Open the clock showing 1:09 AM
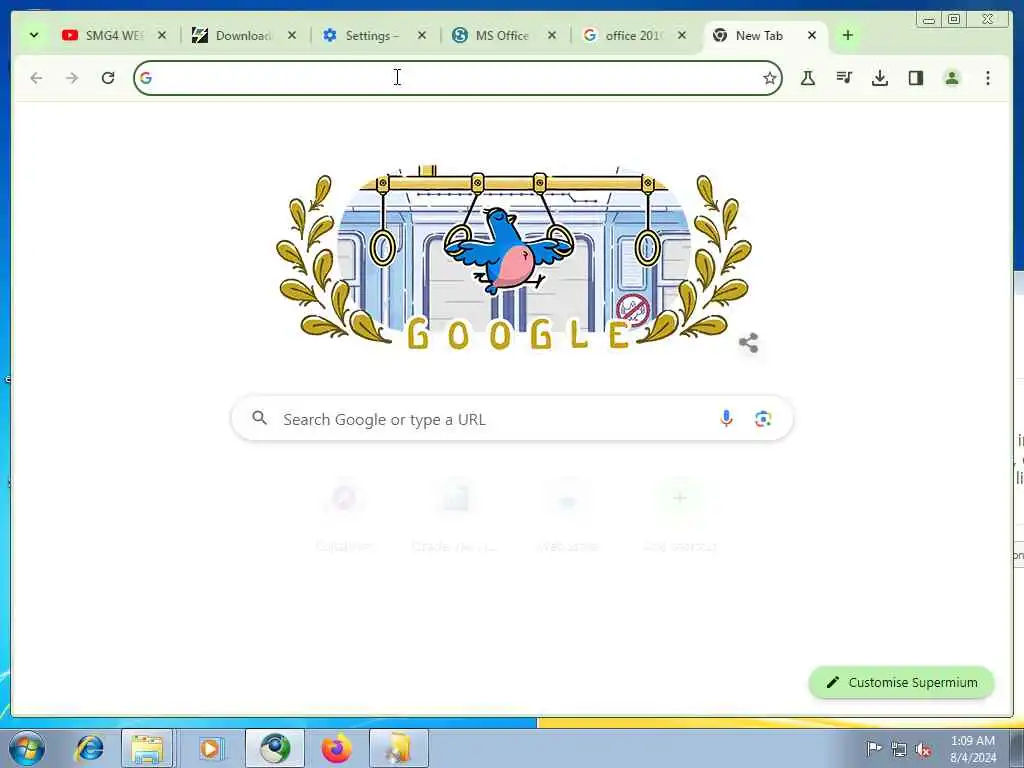The height and width of the screenshot is (768, 1024). pos(973,748)
